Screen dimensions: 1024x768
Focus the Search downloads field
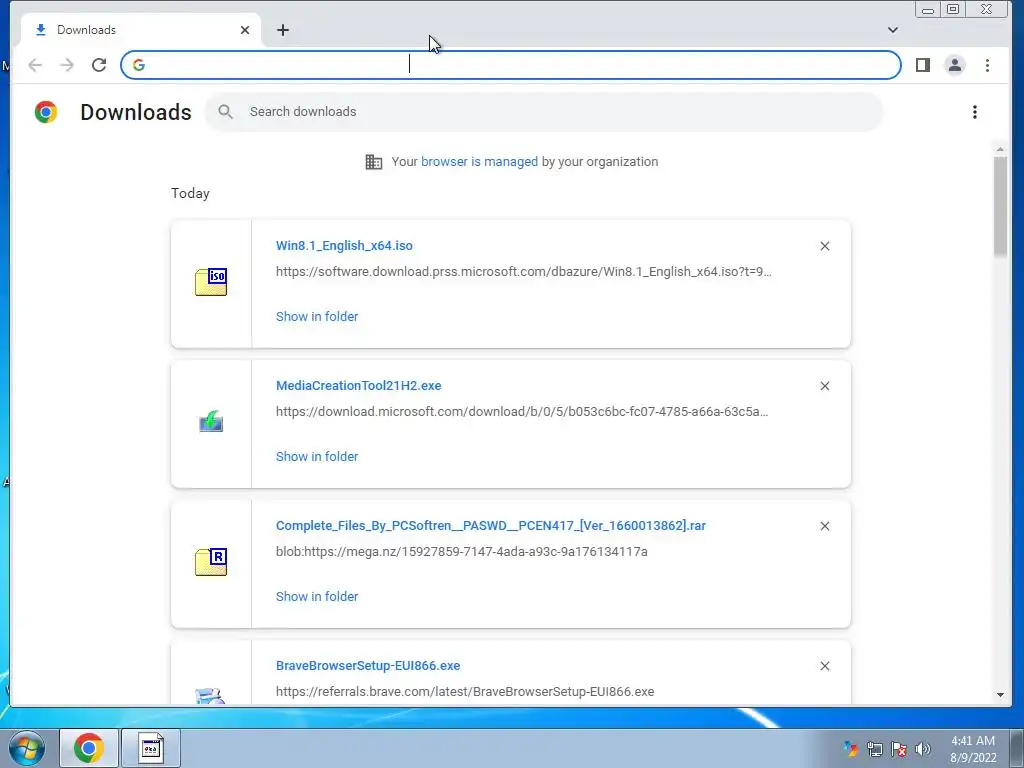click(x=544, y=112)
